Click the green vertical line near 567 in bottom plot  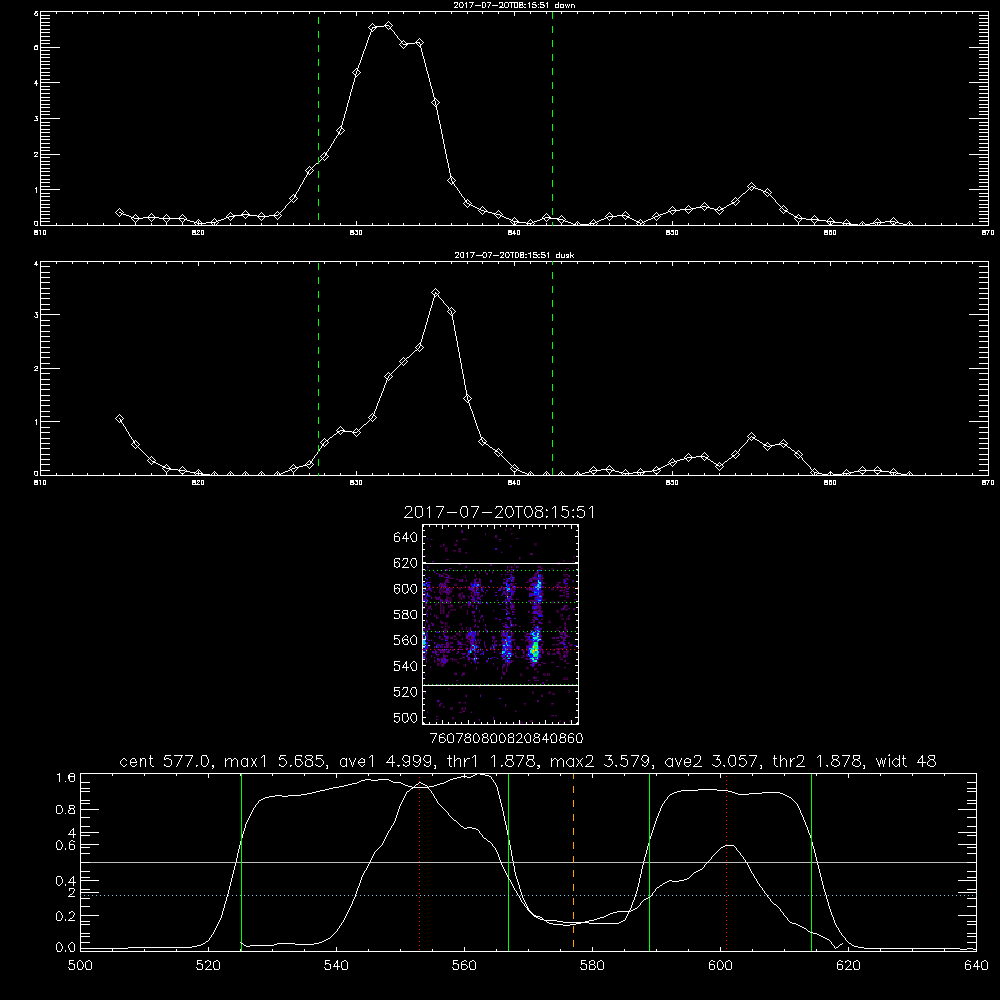click(x=508, y=861)
